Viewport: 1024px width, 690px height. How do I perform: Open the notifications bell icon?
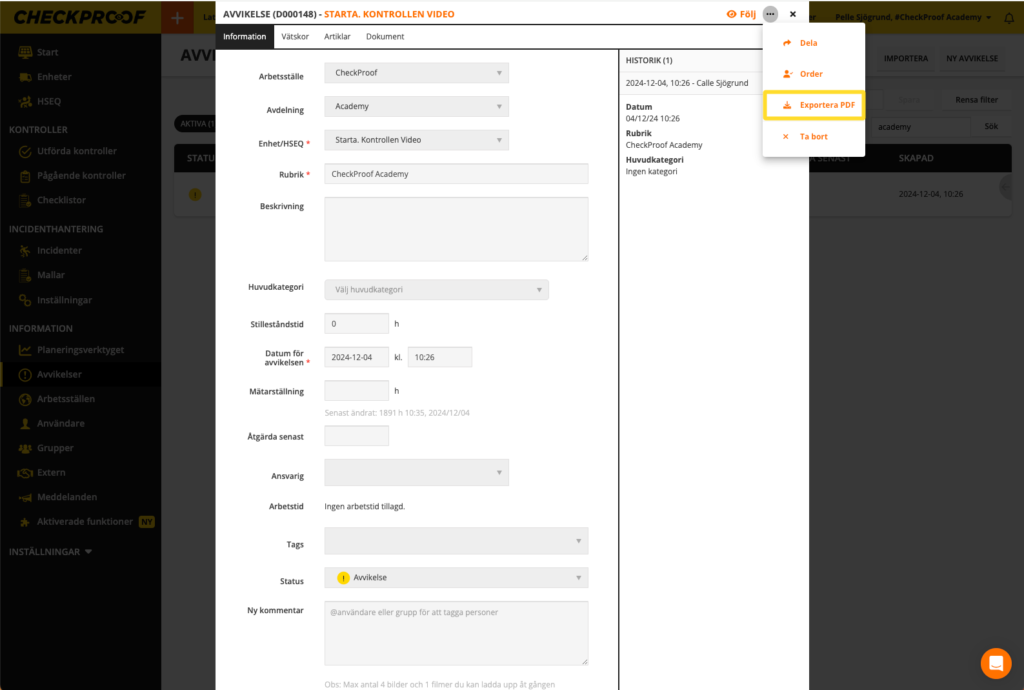click(1008, 17)
